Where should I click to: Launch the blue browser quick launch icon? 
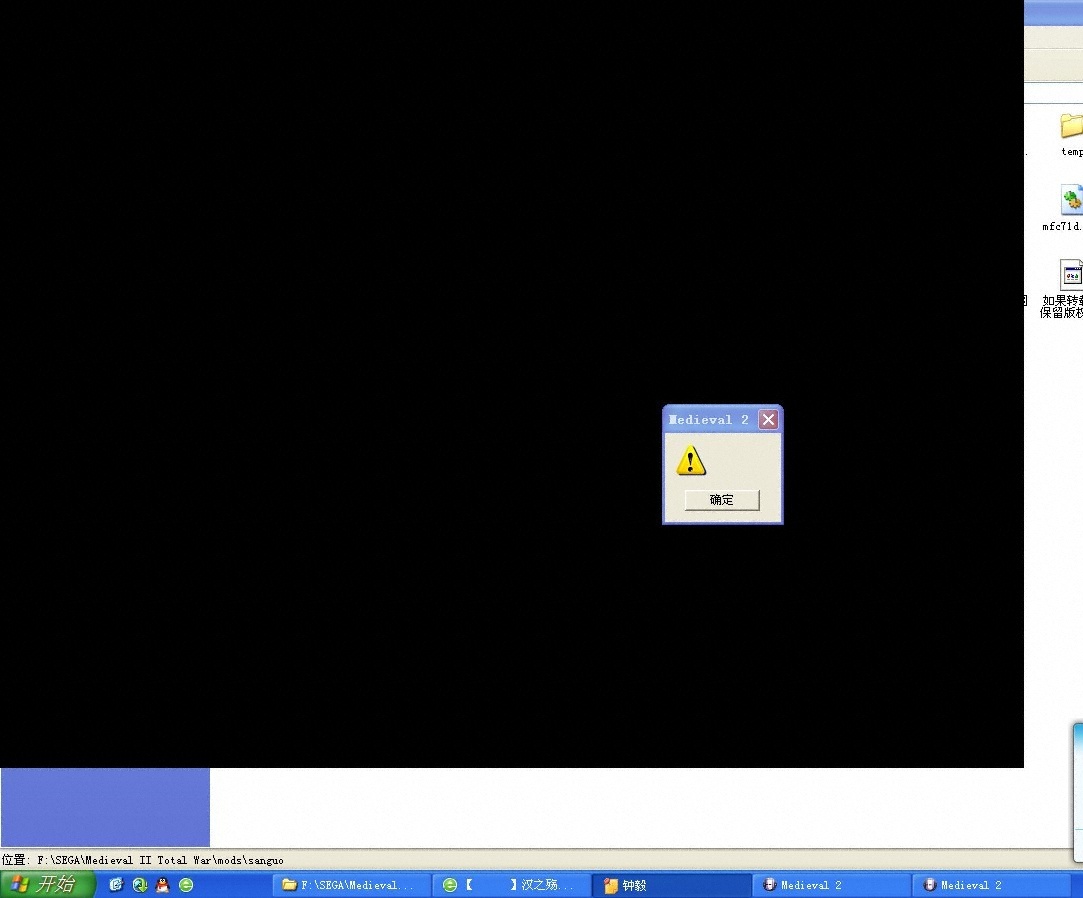pos(116,885)
